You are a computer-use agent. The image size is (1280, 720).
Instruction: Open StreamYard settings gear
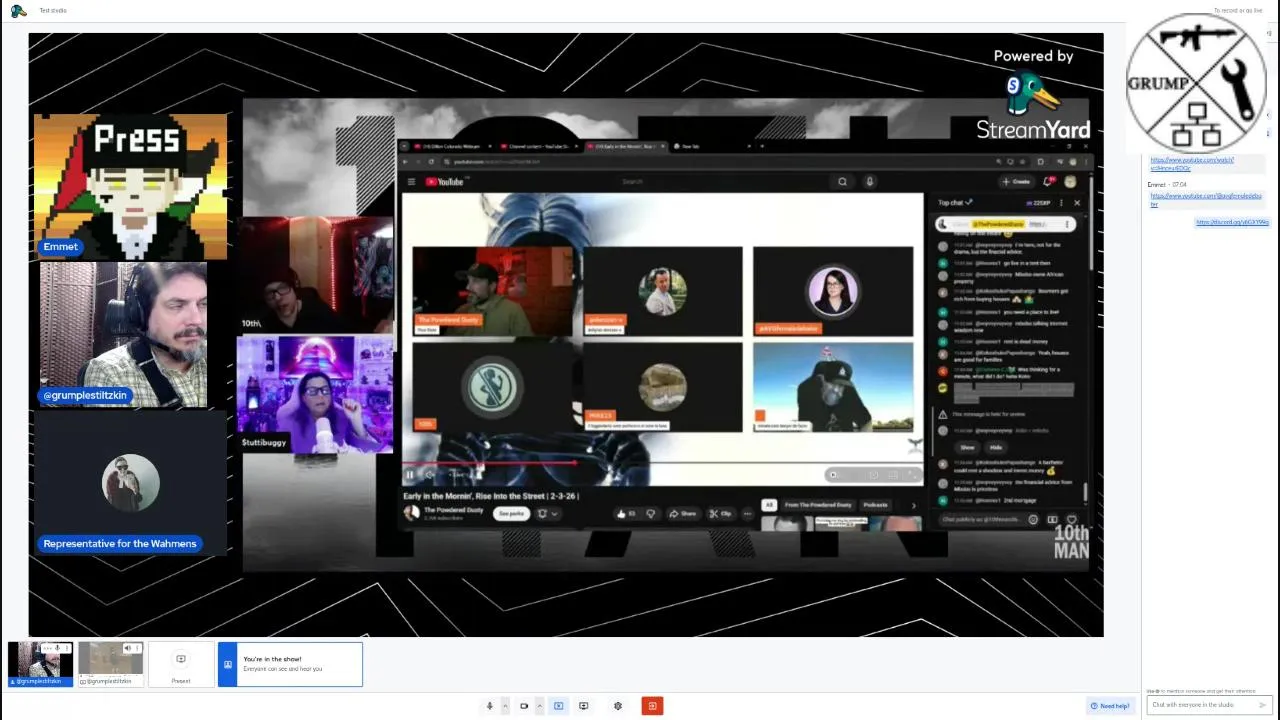point(618,706)
